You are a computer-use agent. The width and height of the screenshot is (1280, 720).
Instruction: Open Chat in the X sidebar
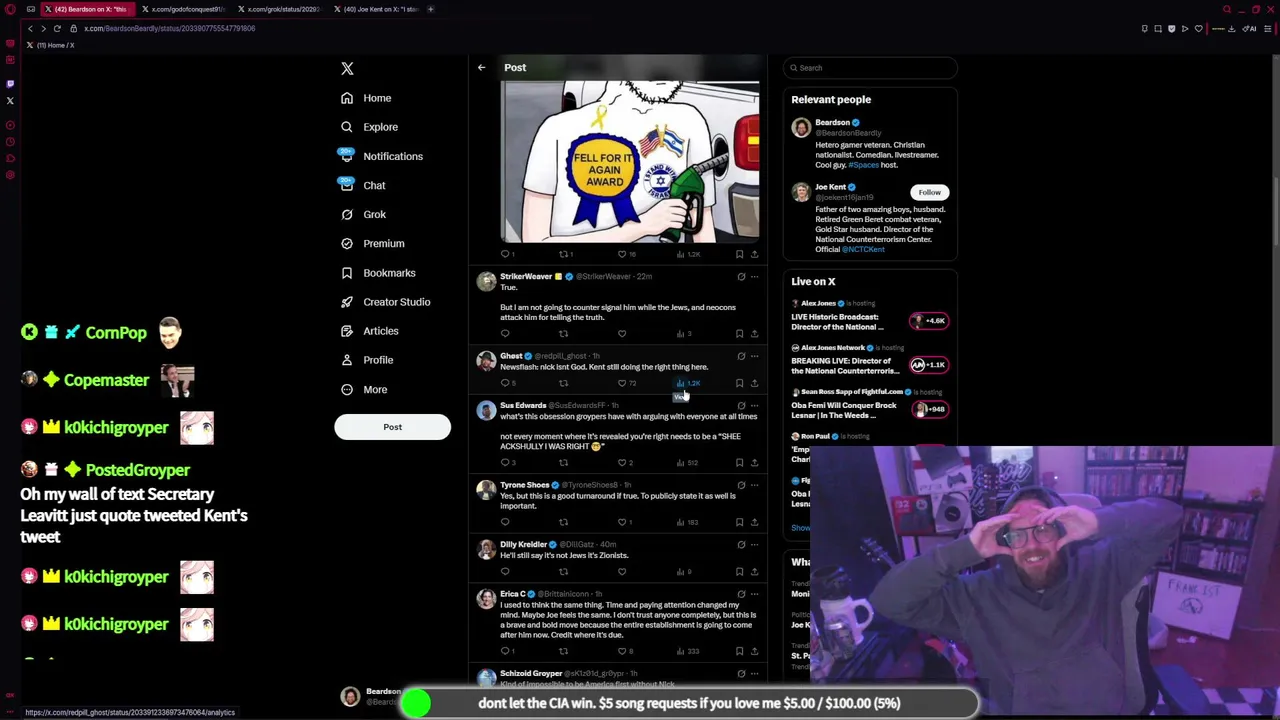click(362, 185)
